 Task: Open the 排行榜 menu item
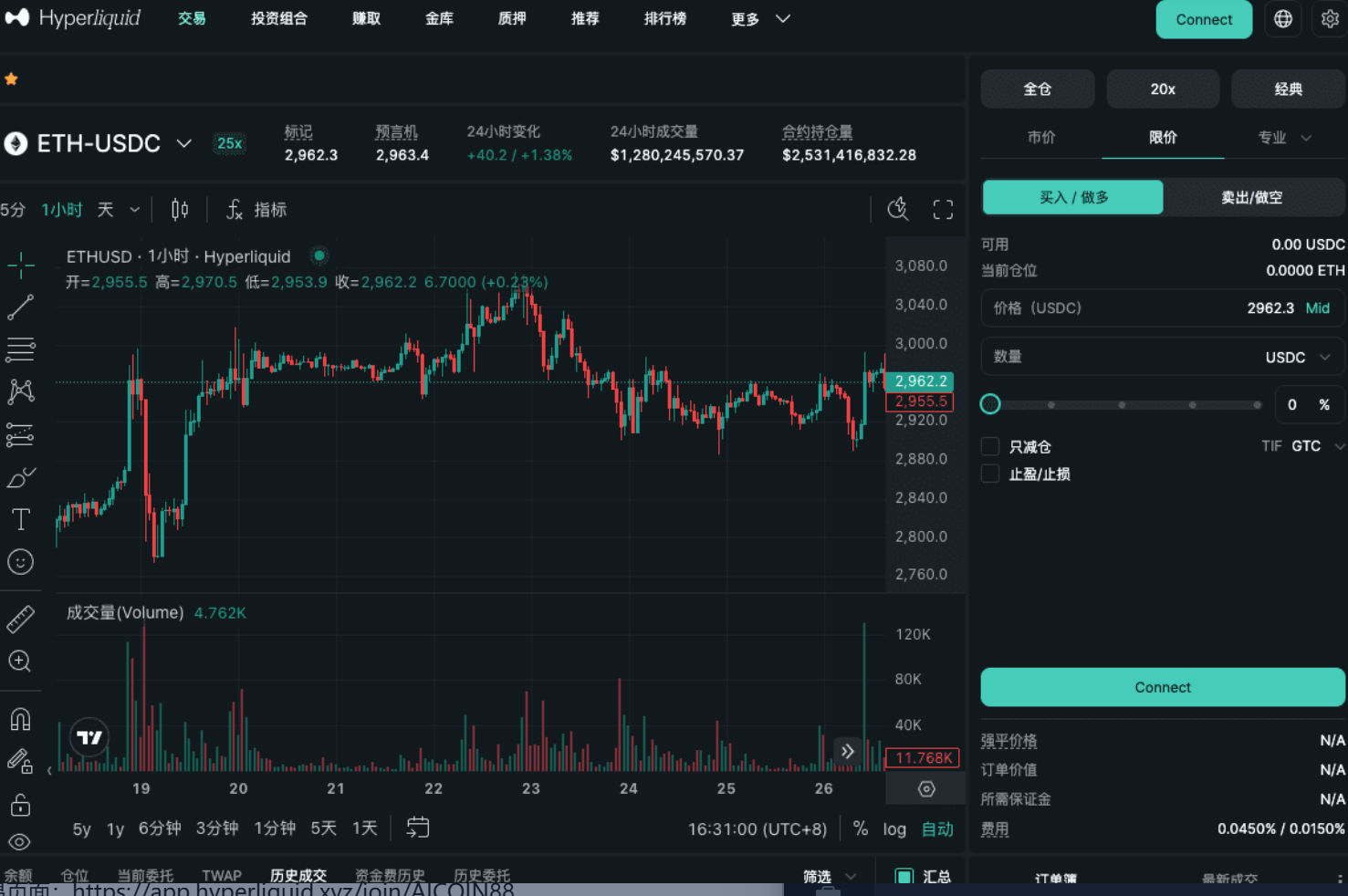coord(664,19)
